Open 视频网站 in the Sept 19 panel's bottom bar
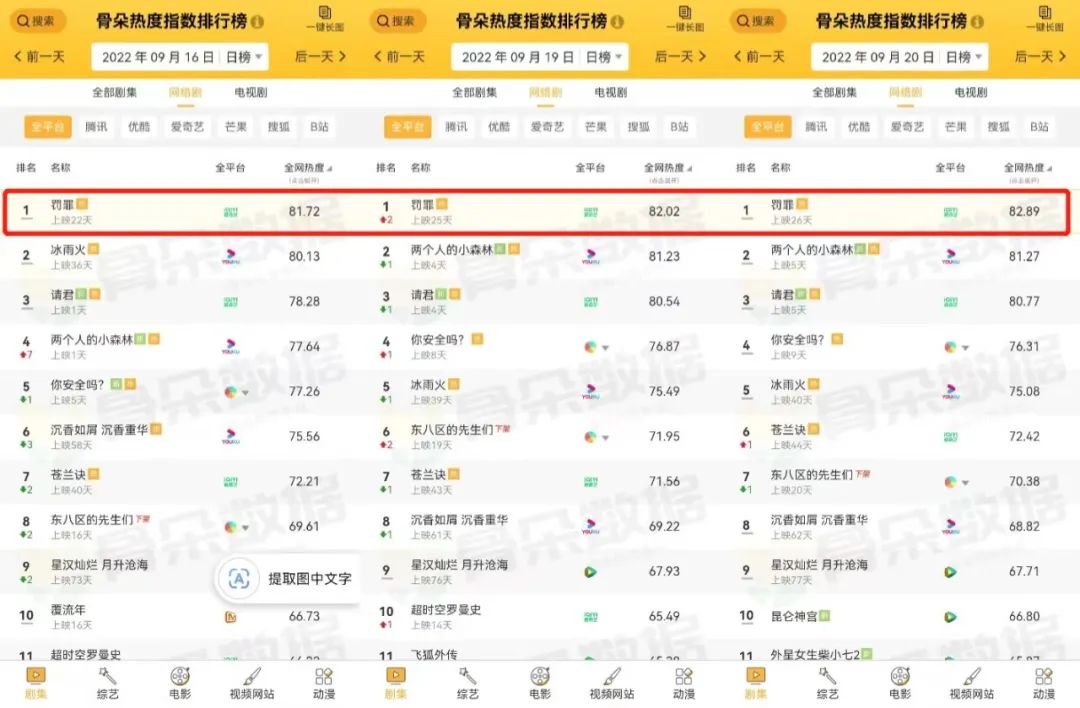The image size is (1080, 708). 612,683
